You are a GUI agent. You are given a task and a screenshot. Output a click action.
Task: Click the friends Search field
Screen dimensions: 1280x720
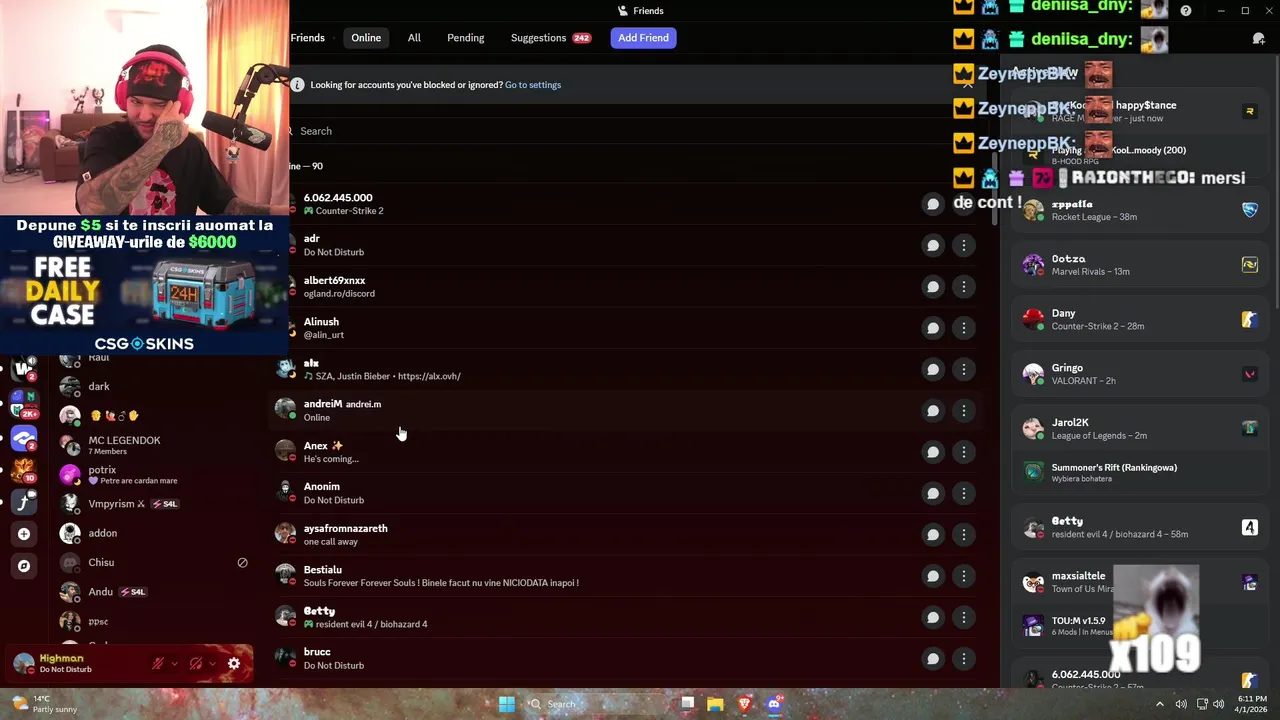[x=630, y=131]
